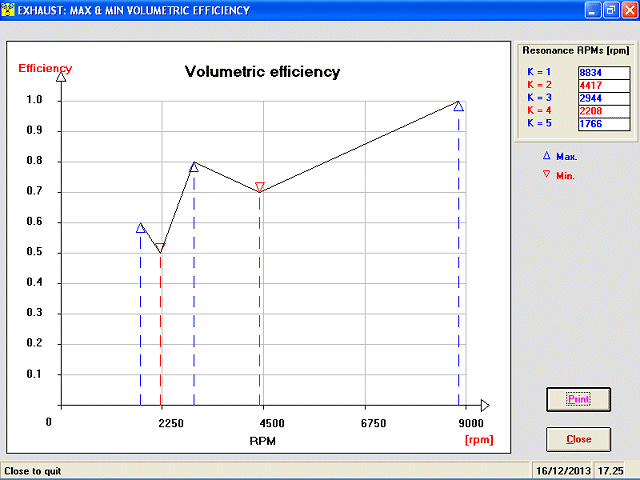Click the Close button

[x=578, y=439]
